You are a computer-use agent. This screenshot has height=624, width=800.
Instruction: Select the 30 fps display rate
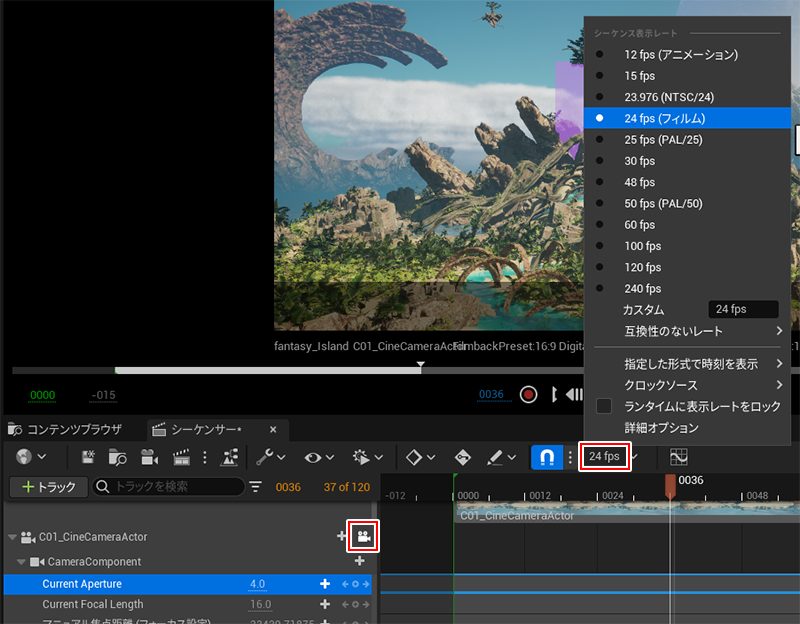pos(639,161)
